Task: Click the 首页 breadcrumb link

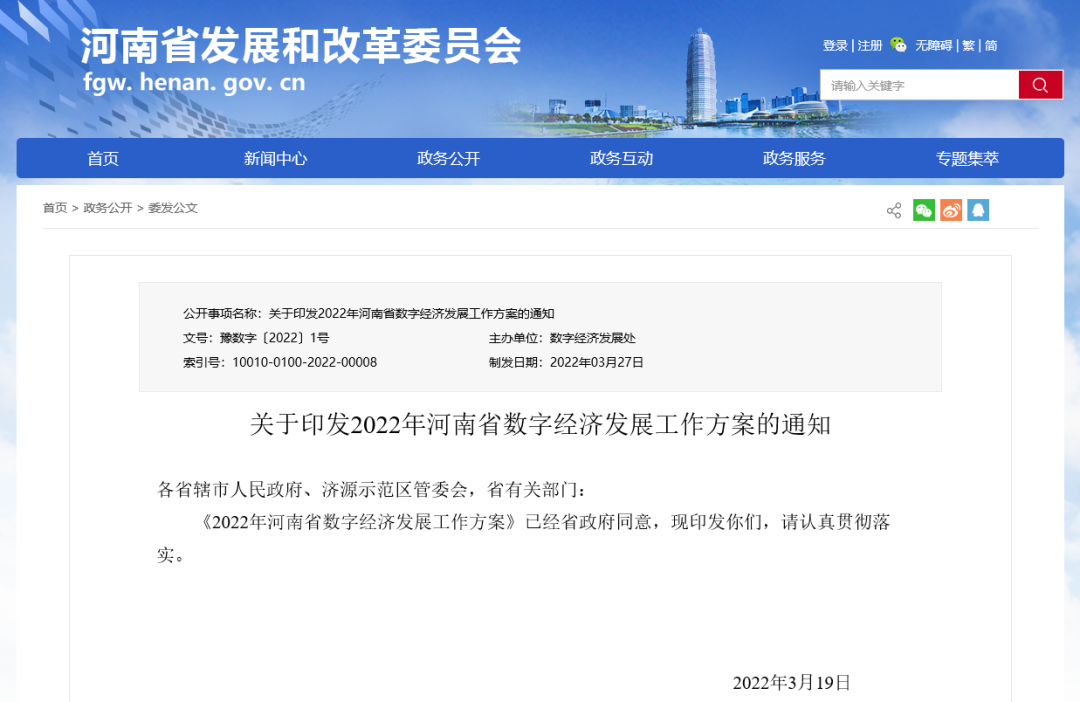Action: pos(55,208)
